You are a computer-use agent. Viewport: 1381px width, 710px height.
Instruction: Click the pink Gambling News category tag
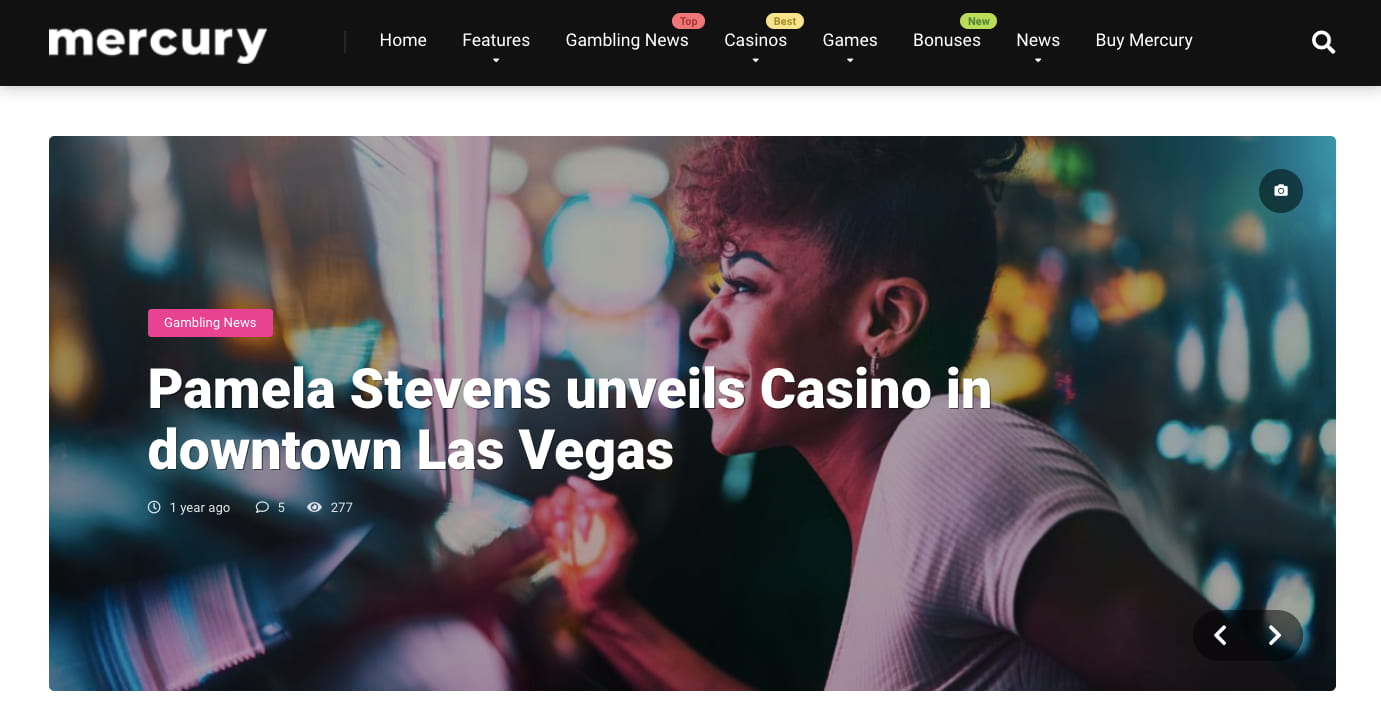pos(210,323)
